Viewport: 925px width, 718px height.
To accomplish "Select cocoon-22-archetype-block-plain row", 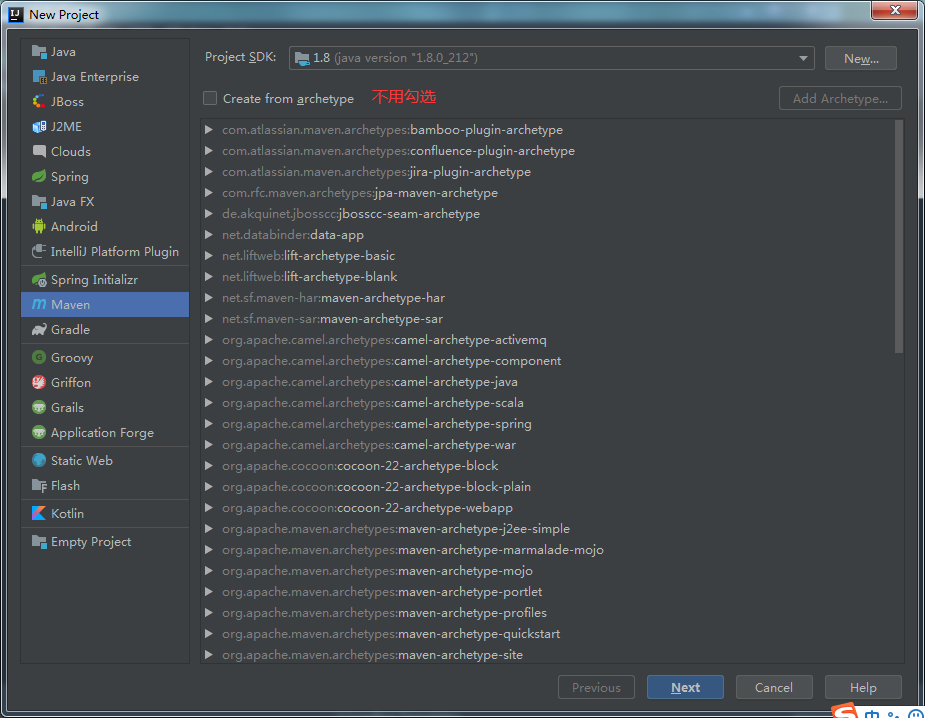I will tap(548, 487).
